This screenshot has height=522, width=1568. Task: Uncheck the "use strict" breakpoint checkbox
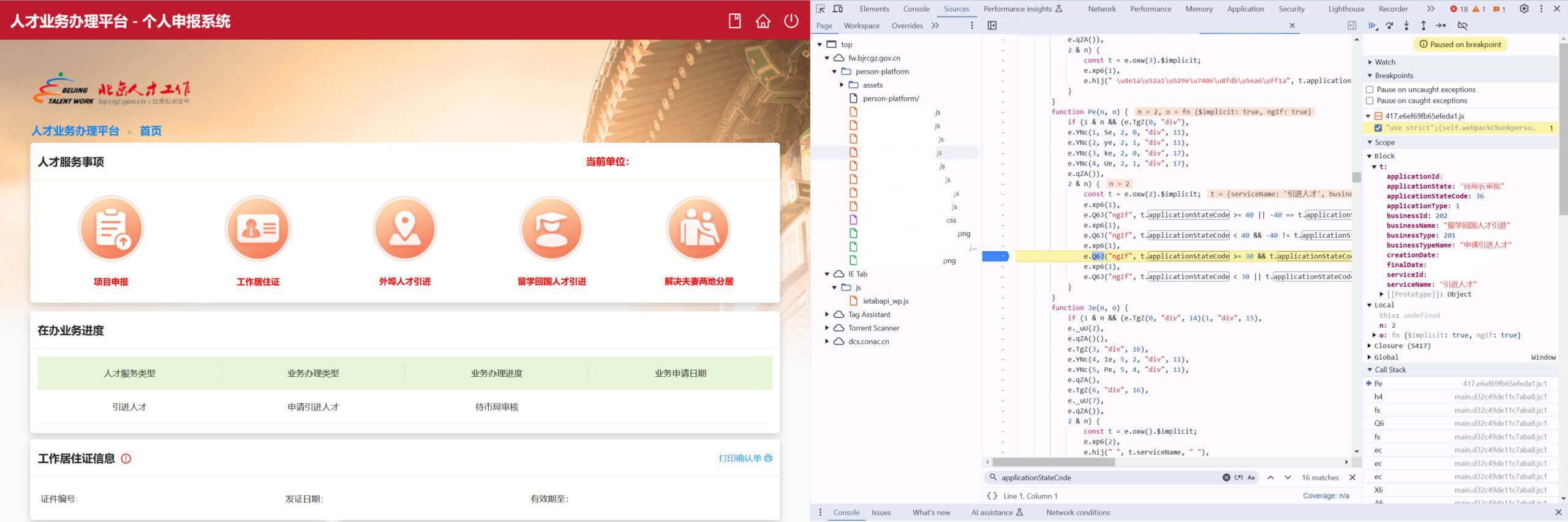1378,128
